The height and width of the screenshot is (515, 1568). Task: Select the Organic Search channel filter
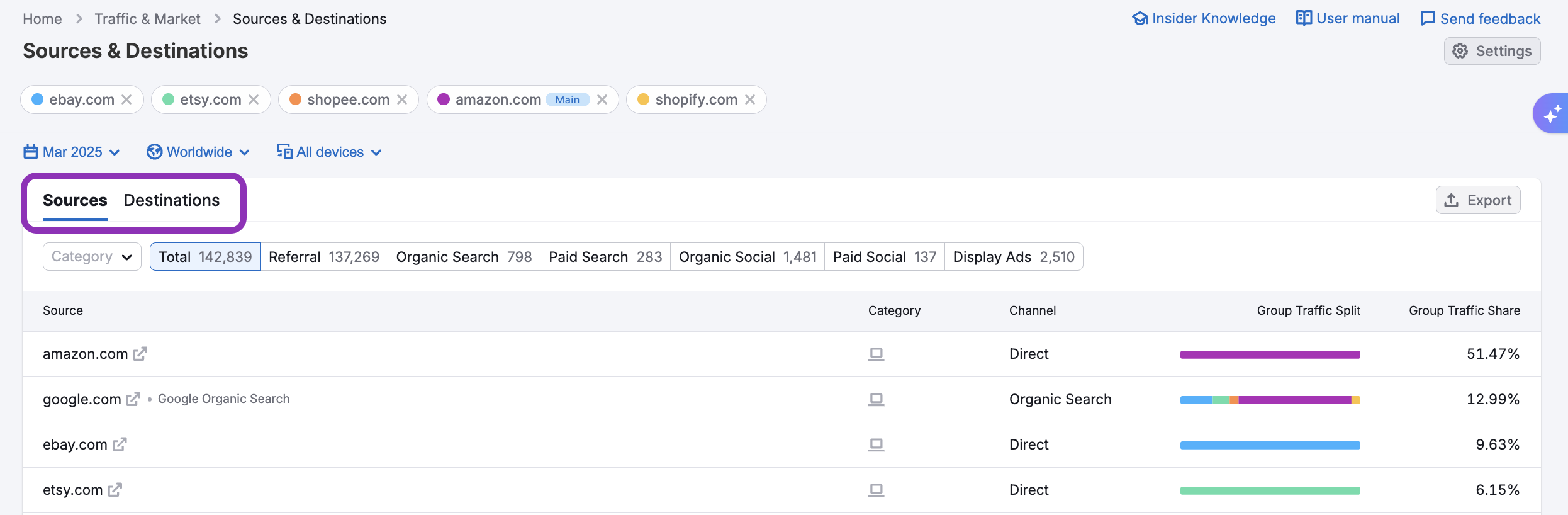pyautogui.click(x=464, y=257)
